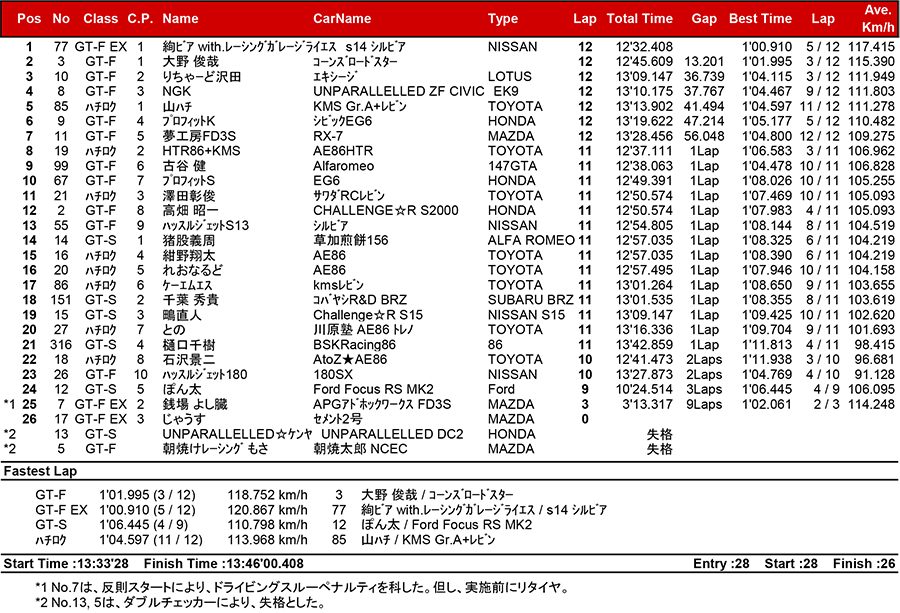
Task: Click the name じゃうす
Action: (x=183, y=420)
